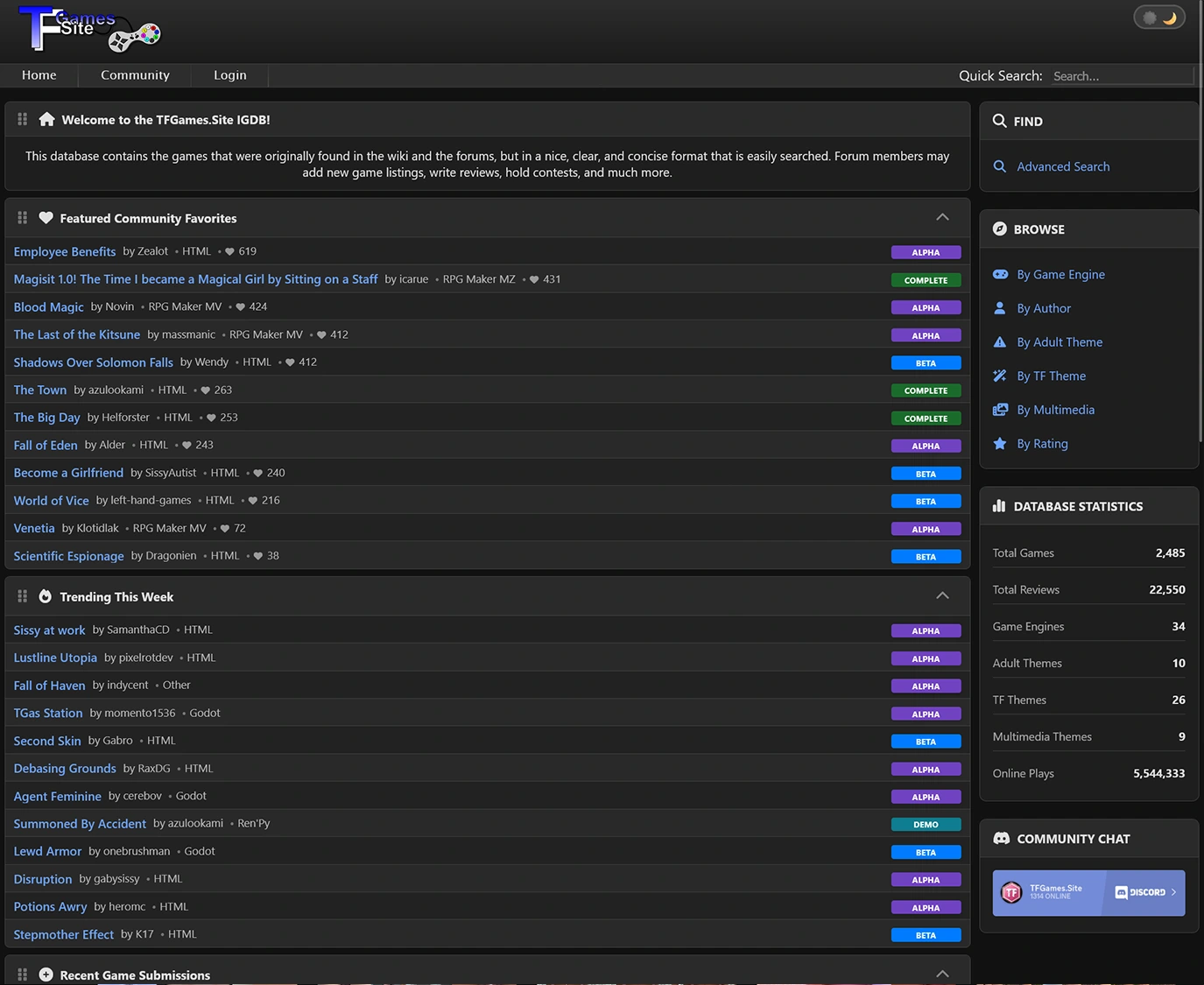Click the By Author person icon

pyautogui.click(x=1000, y=308)
